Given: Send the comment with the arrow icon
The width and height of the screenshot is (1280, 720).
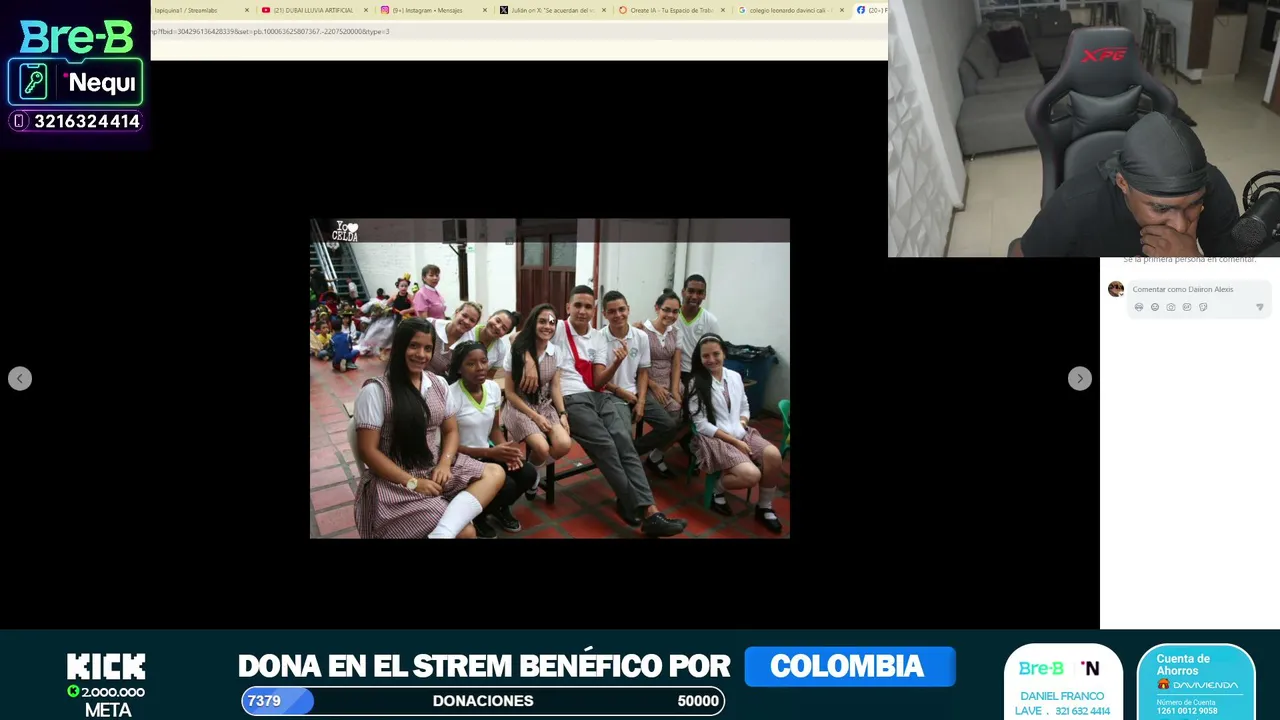Looking at the screenshot, I should 1259,307.
